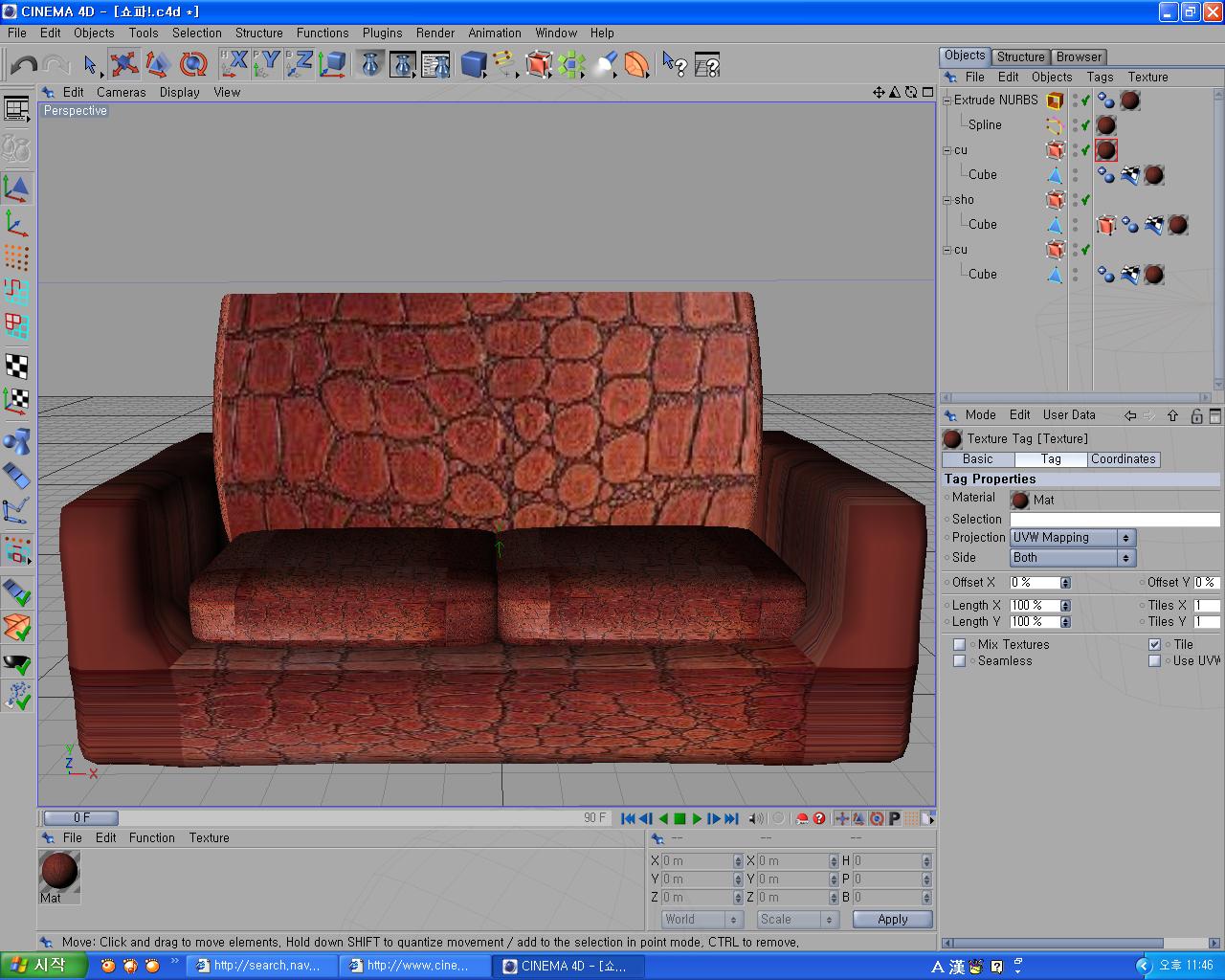The width and height of the screenshot is (1225, 980).
Task: Collapse the Extrude NURBS tree item
Action: 947,100
